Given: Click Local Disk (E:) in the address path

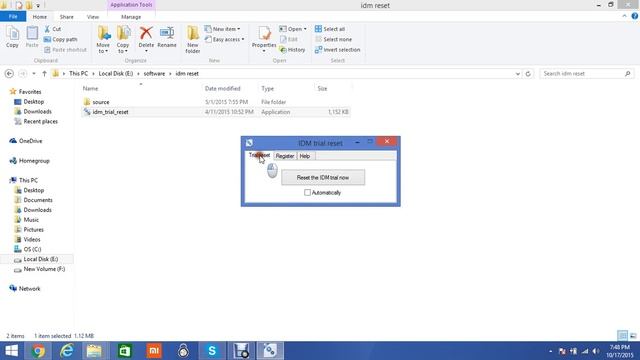Looking at the screenshot, I should tap(116, 73).
